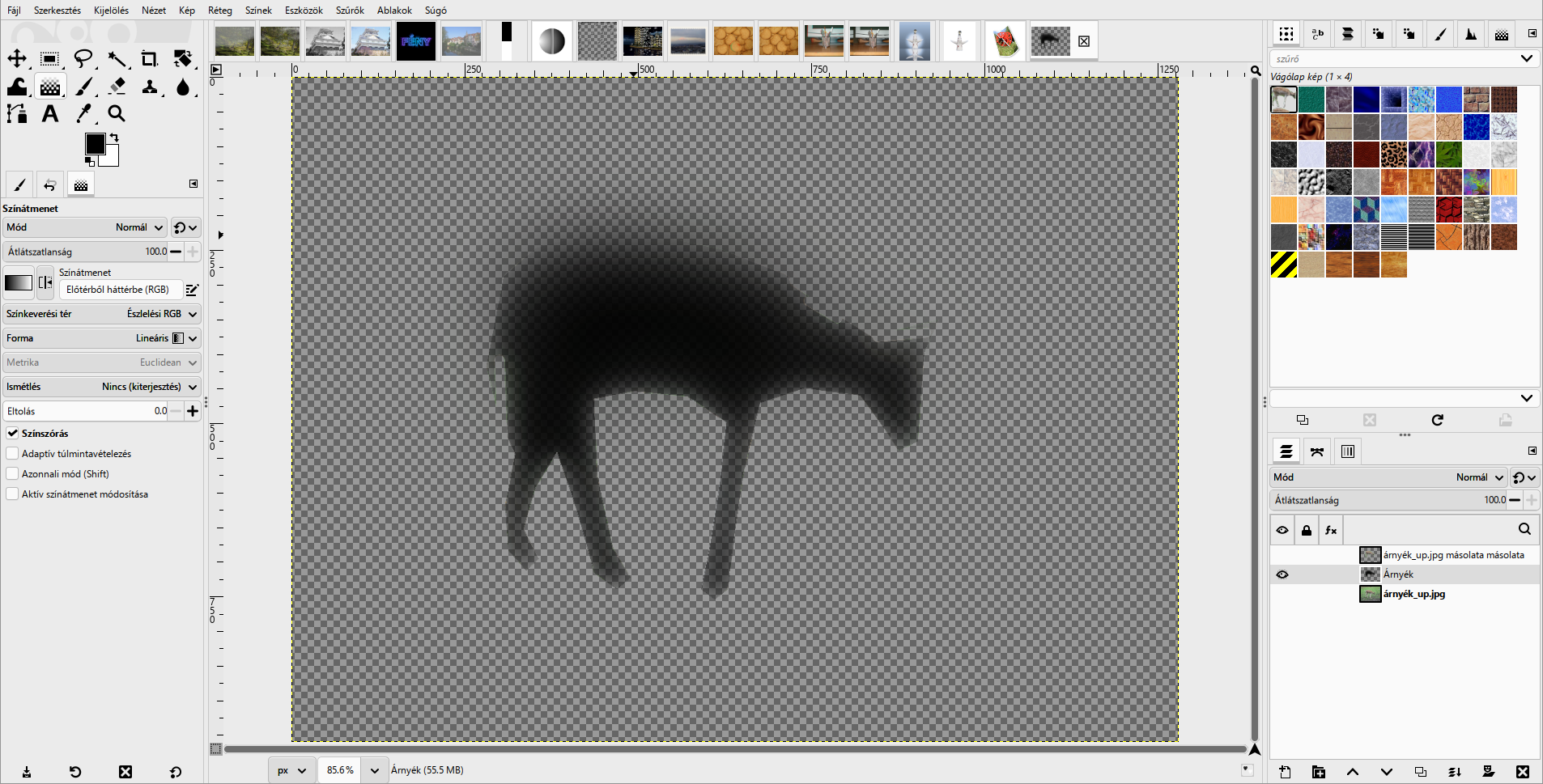Hide the Árnyék layer via its eye icon

tap(1282, 574)
